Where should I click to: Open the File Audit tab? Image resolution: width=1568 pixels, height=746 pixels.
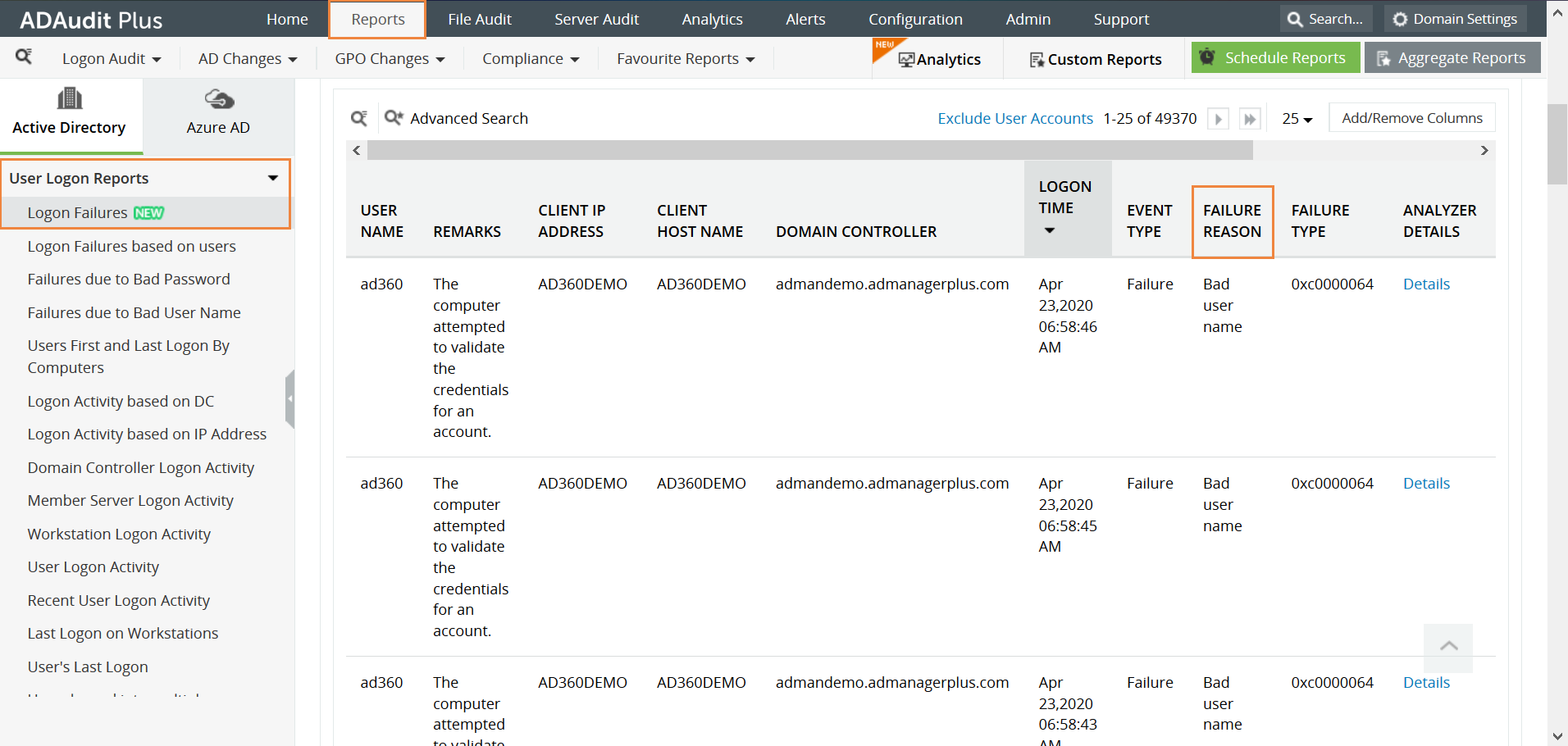pyautogui.click(x=480, y=19)
